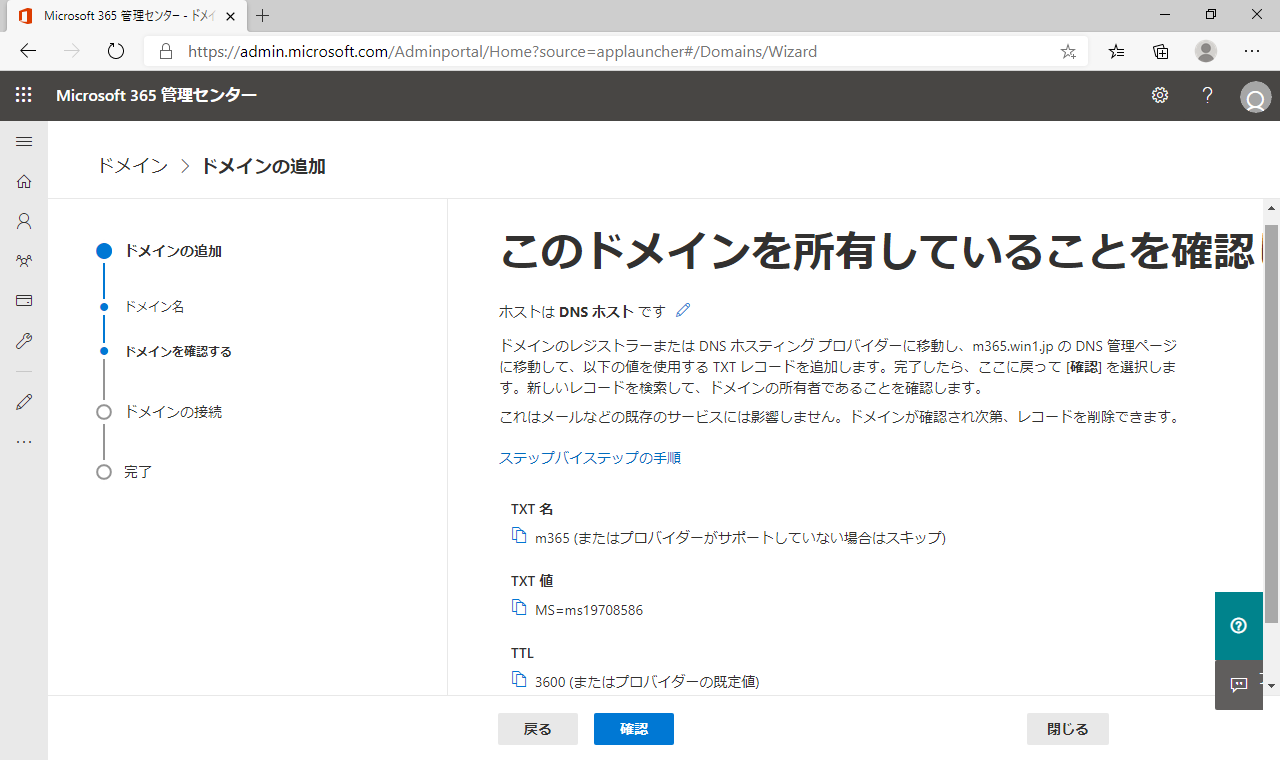Open the teal help assistant button
The height and width of the screenshot is (760, 1280).
pos(1239,626)
